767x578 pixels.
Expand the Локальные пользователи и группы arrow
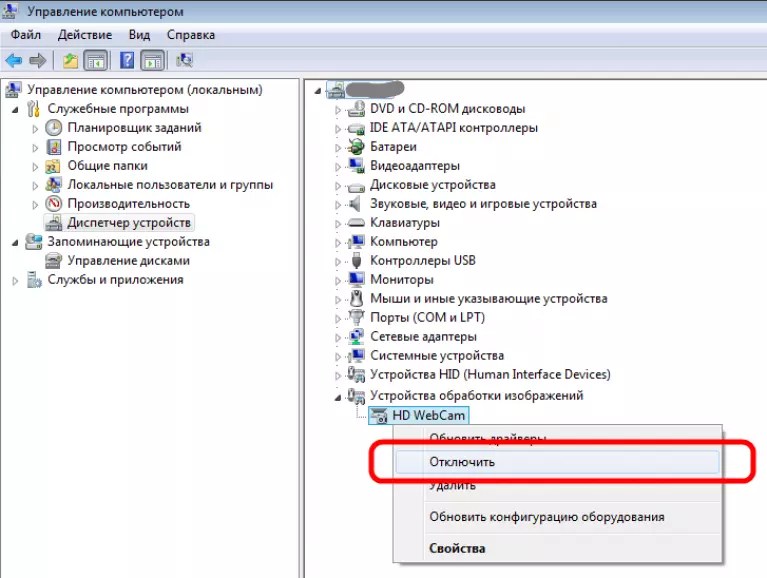click(35, 186)
